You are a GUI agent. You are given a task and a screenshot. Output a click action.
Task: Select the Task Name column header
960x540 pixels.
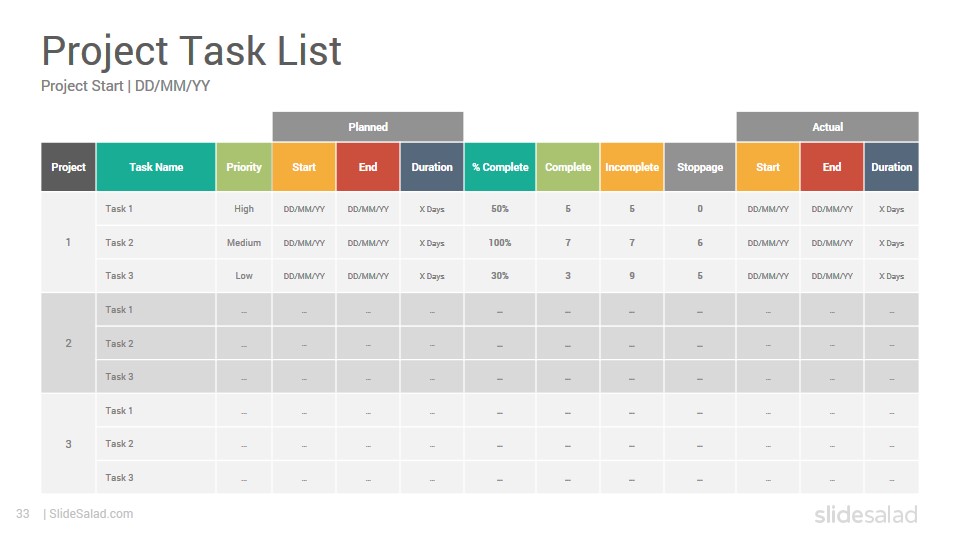click(x=156, y=167)
